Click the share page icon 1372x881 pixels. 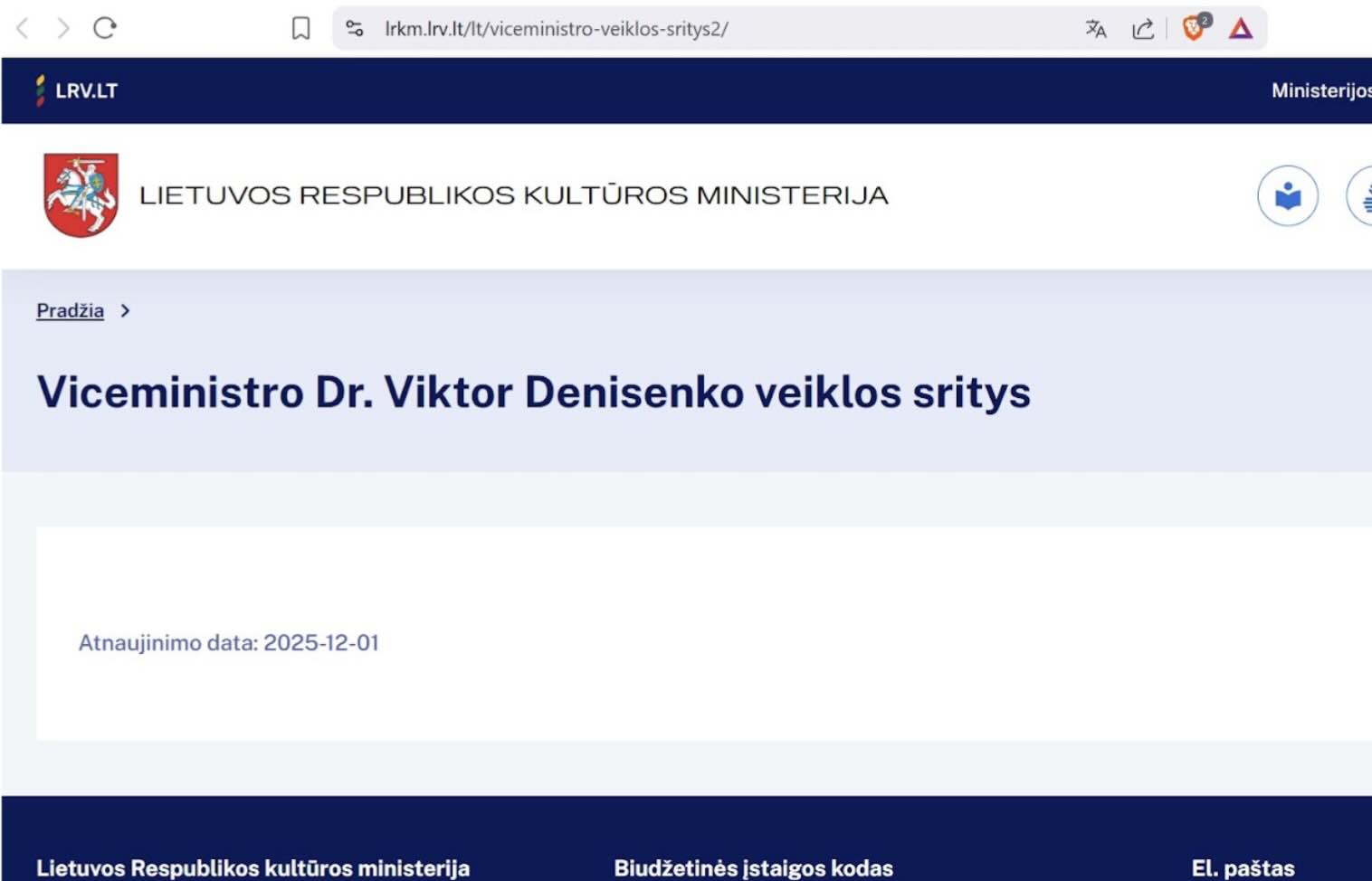[x=1143, y=29]
